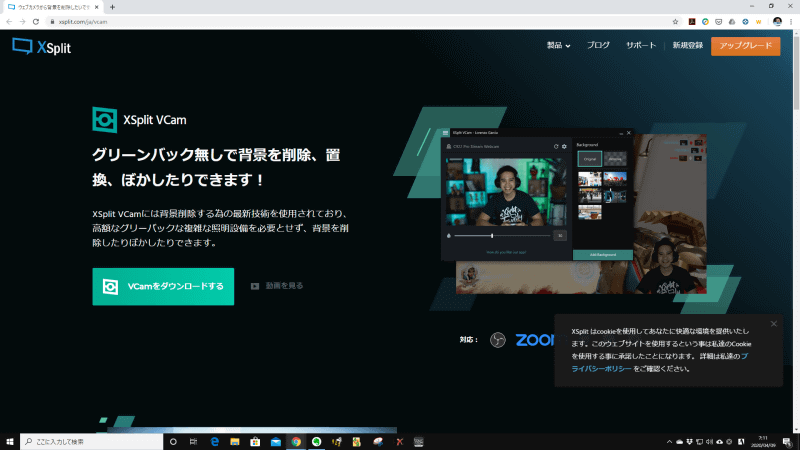The image size is (800, 450).
Task: Click the gear icon in VCam preview
Action: (x=564, y=146)
